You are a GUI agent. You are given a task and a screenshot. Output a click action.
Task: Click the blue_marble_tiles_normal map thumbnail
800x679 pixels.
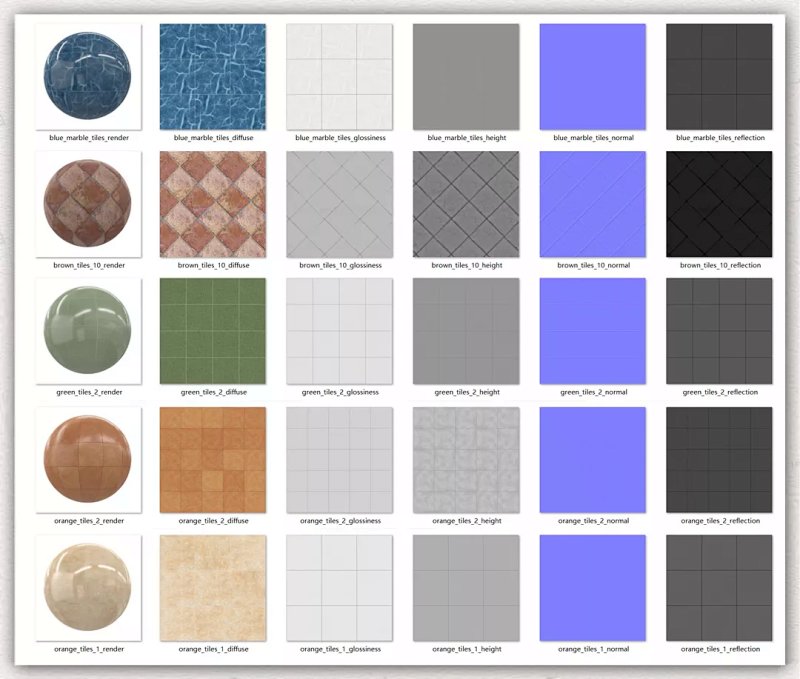(592, 77)
